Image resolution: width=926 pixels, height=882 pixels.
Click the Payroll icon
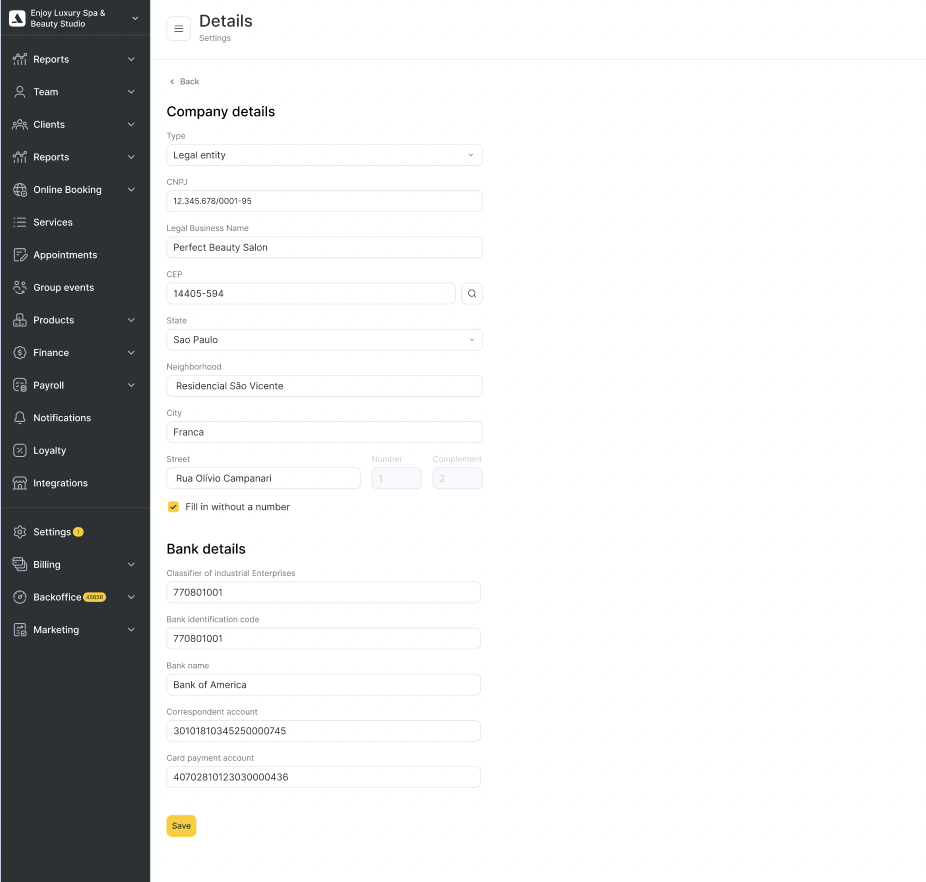(x=19, y=385)
